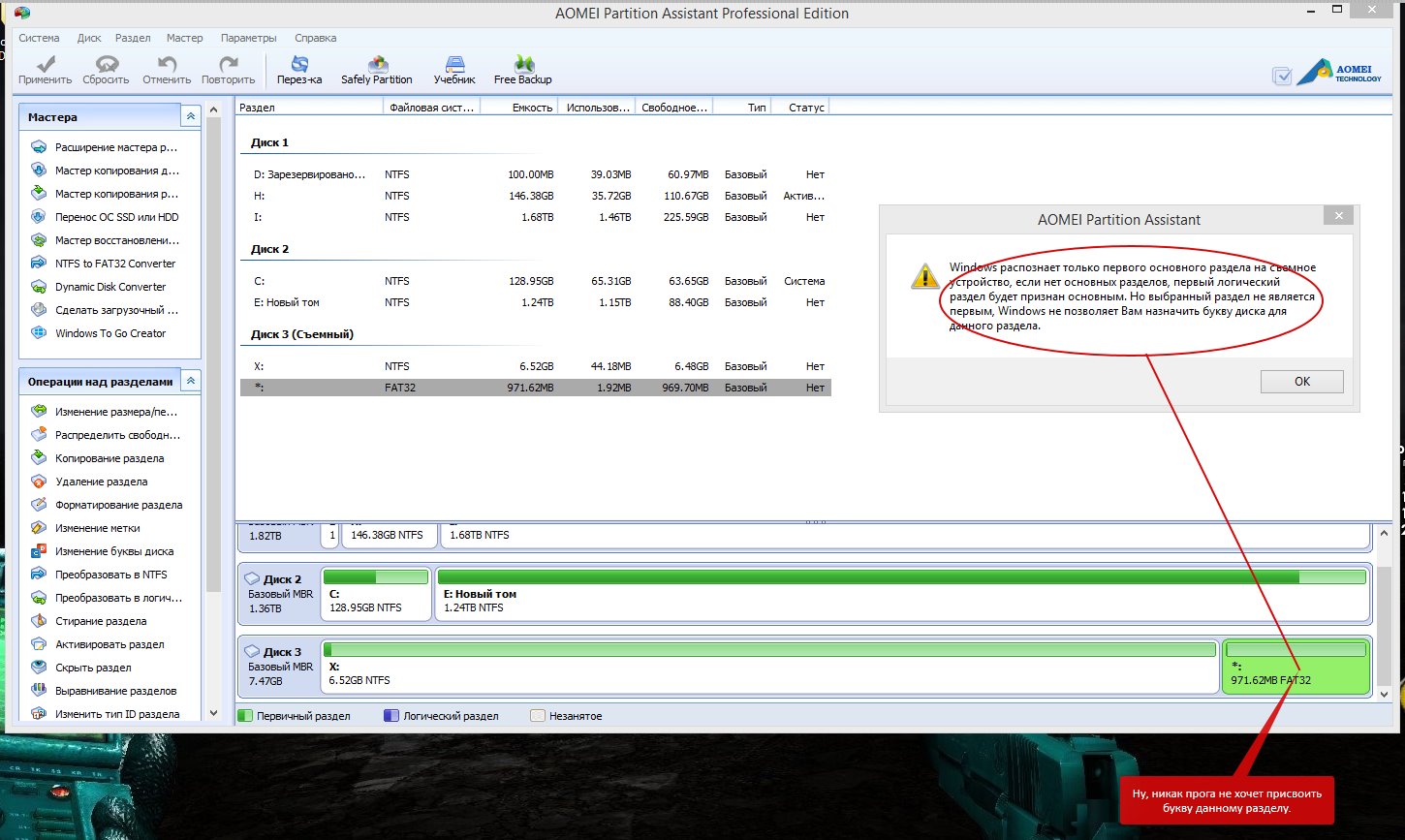The height and width of the screenshot is (840, 1405).
Task: Select Форматирование раздела operation
Action: [x=118, y=505]
